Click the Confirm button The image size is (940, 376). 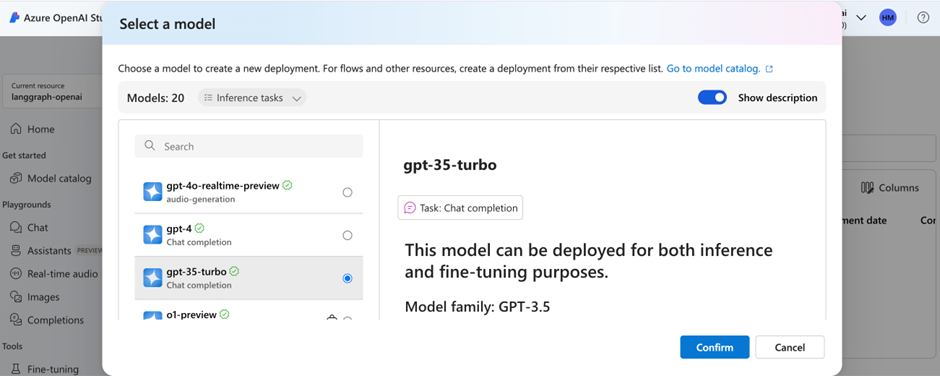(715, 347)
